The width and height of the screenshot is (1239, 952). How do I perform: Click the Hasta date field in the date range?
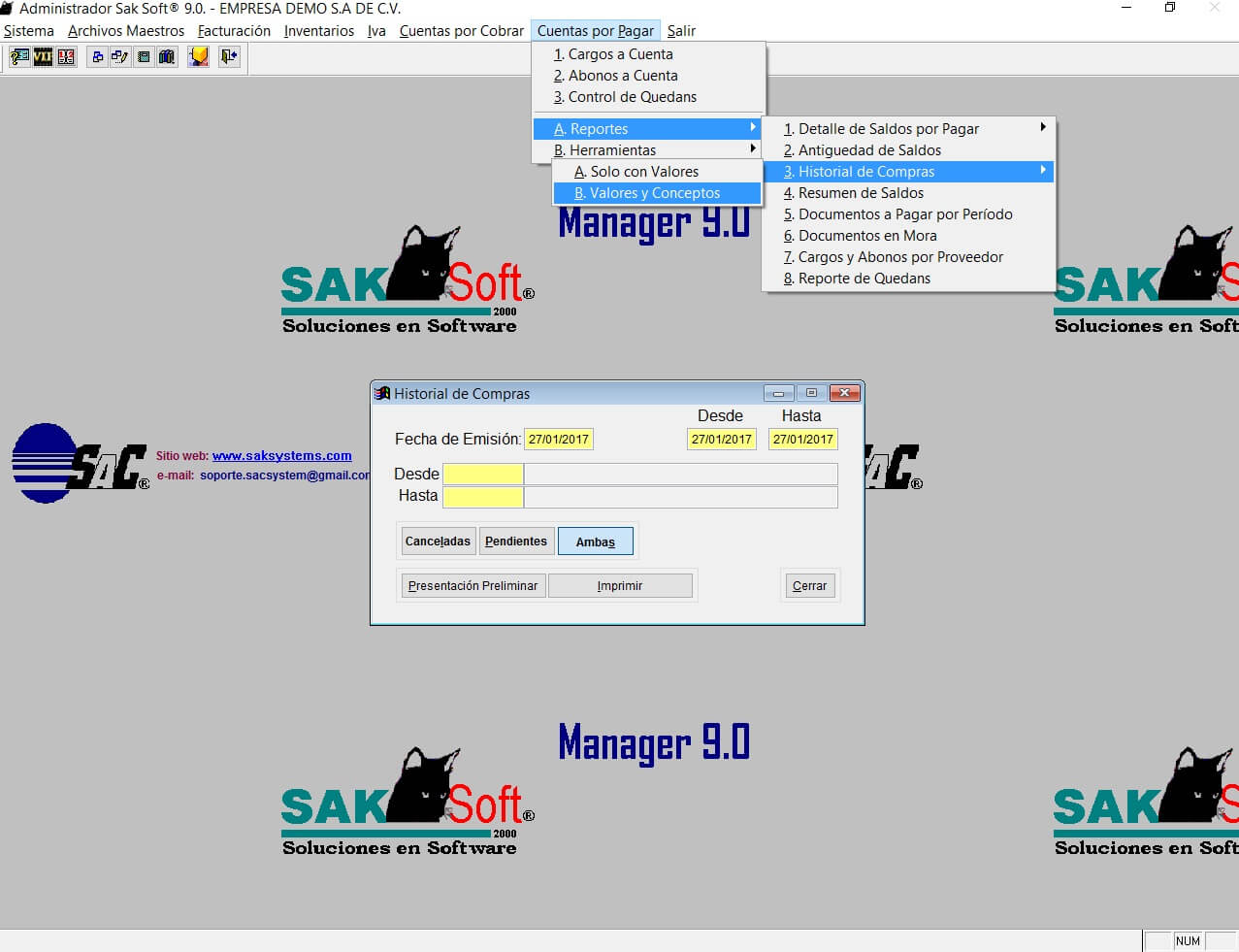pyautogui.click(x=803, y=440)
